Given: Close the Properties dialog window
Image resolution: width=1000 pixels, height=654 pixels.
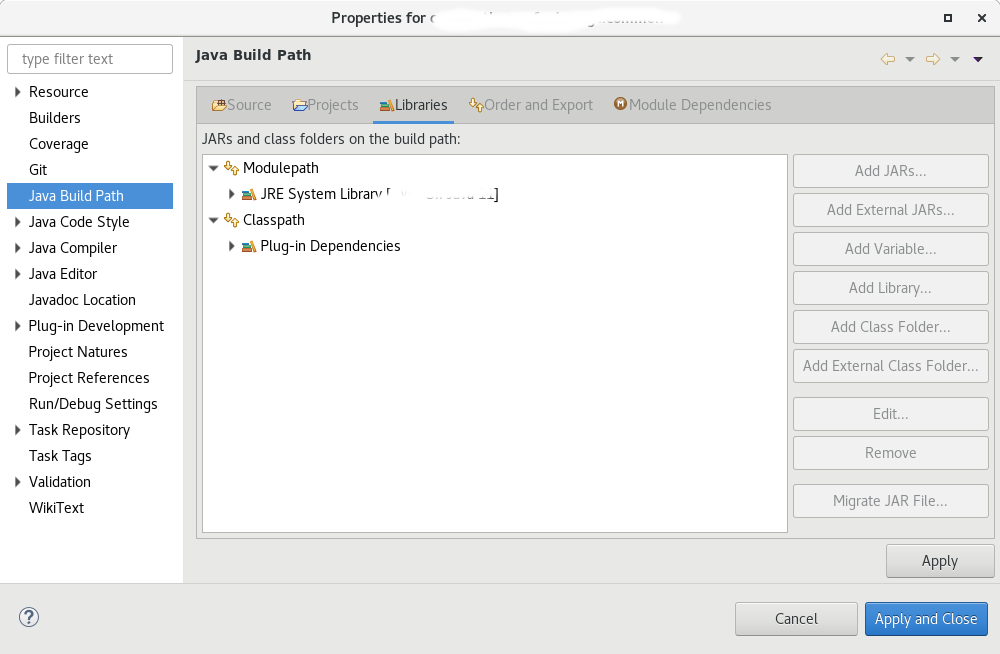Looking at the screenshot, I should click(x=982, y=18).
